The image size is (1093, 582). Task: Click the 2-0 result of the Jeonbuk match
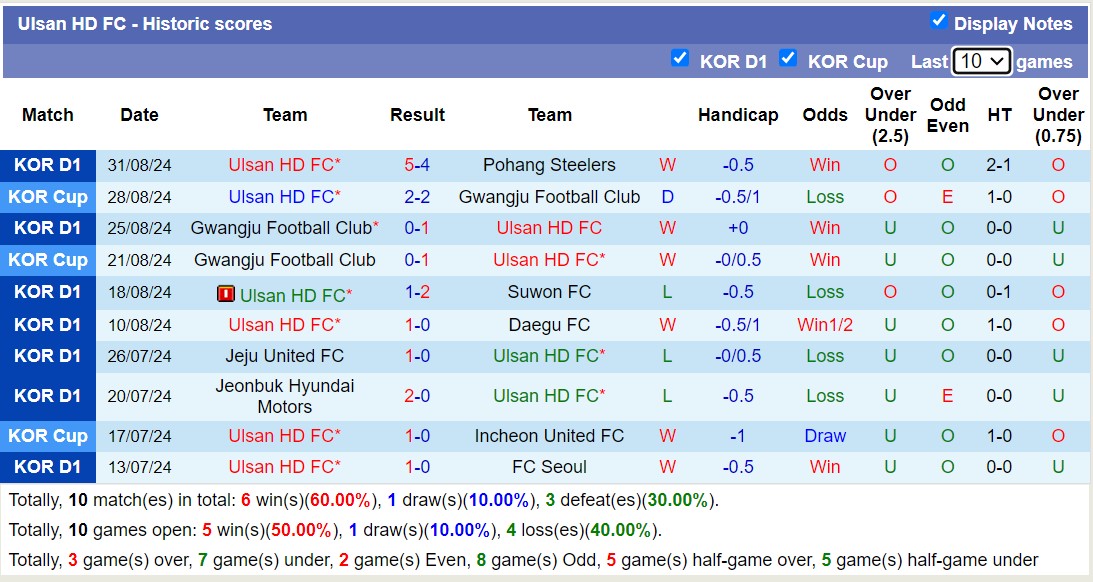point(417,396)
